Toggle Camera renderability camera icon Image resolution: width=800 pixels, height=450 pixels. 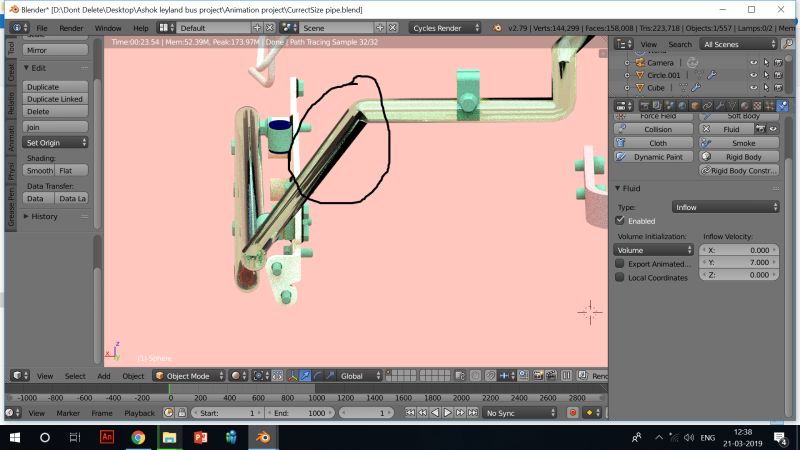778,62
